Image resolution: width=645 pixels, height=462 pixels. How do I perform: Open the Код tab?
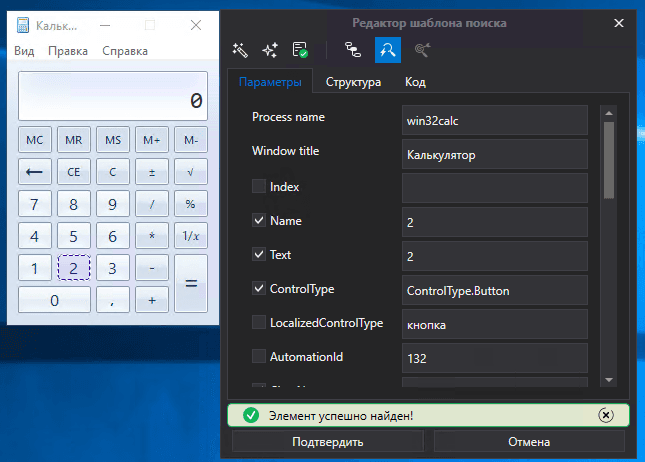(x=415, y=82)
